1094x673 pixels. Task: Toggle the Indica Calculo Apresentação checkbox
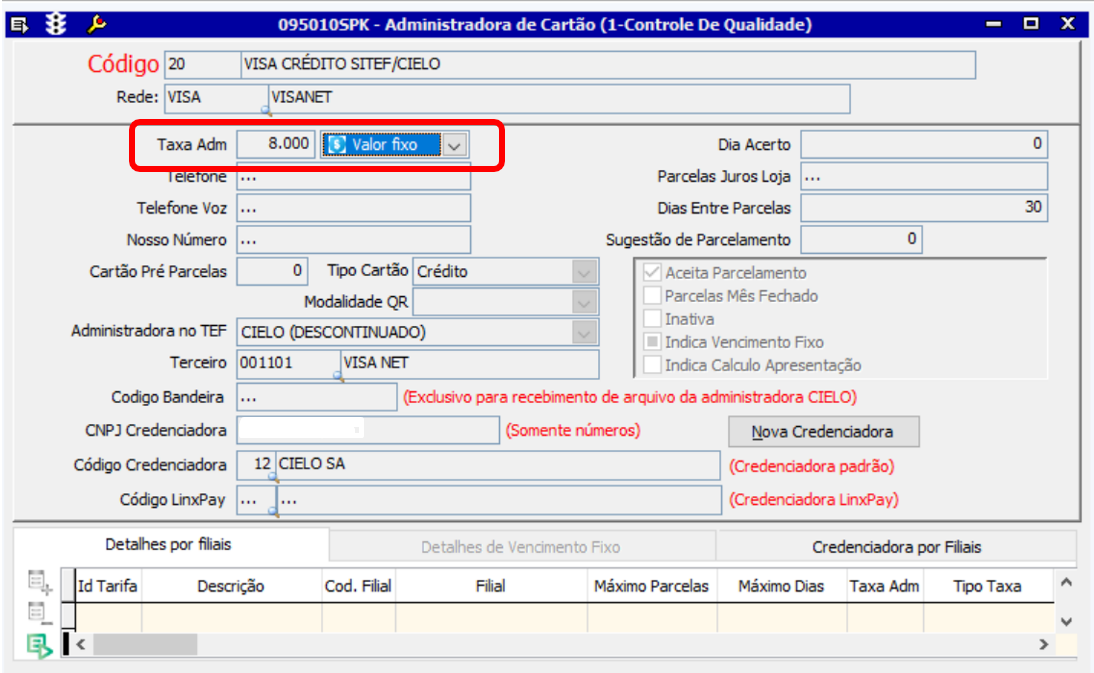(652, 365)
